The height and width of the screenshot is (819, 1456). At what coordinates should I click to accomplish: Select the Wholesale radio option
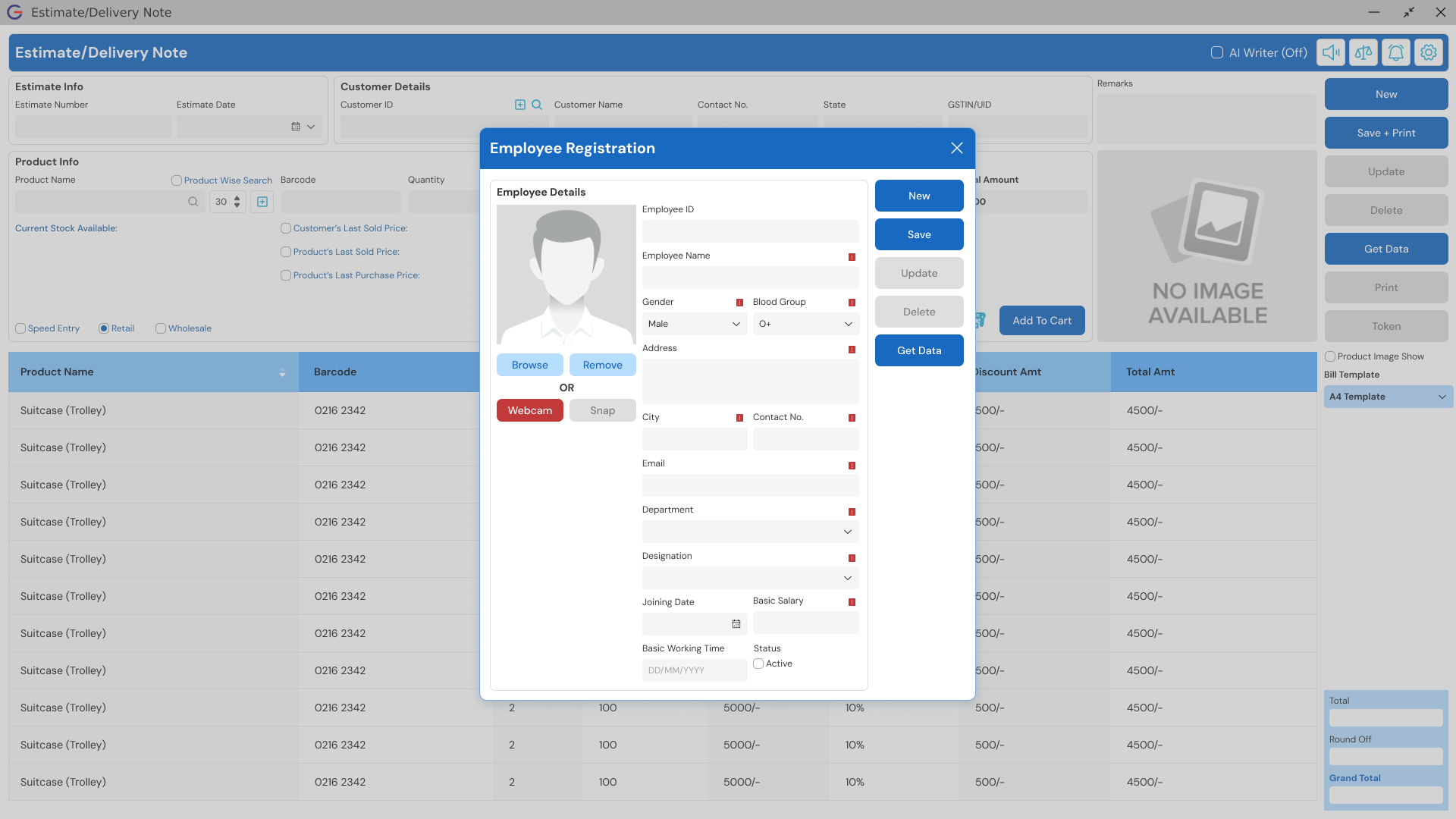(161, 328)
